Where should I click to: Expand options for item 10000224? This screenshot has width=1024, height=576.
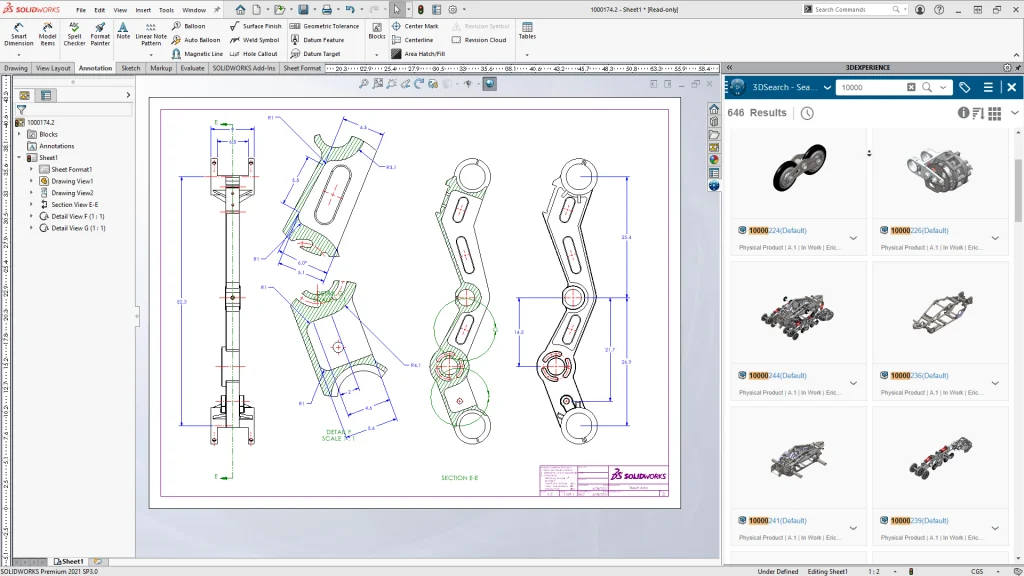pyautogui.click(x=853, y=238)
